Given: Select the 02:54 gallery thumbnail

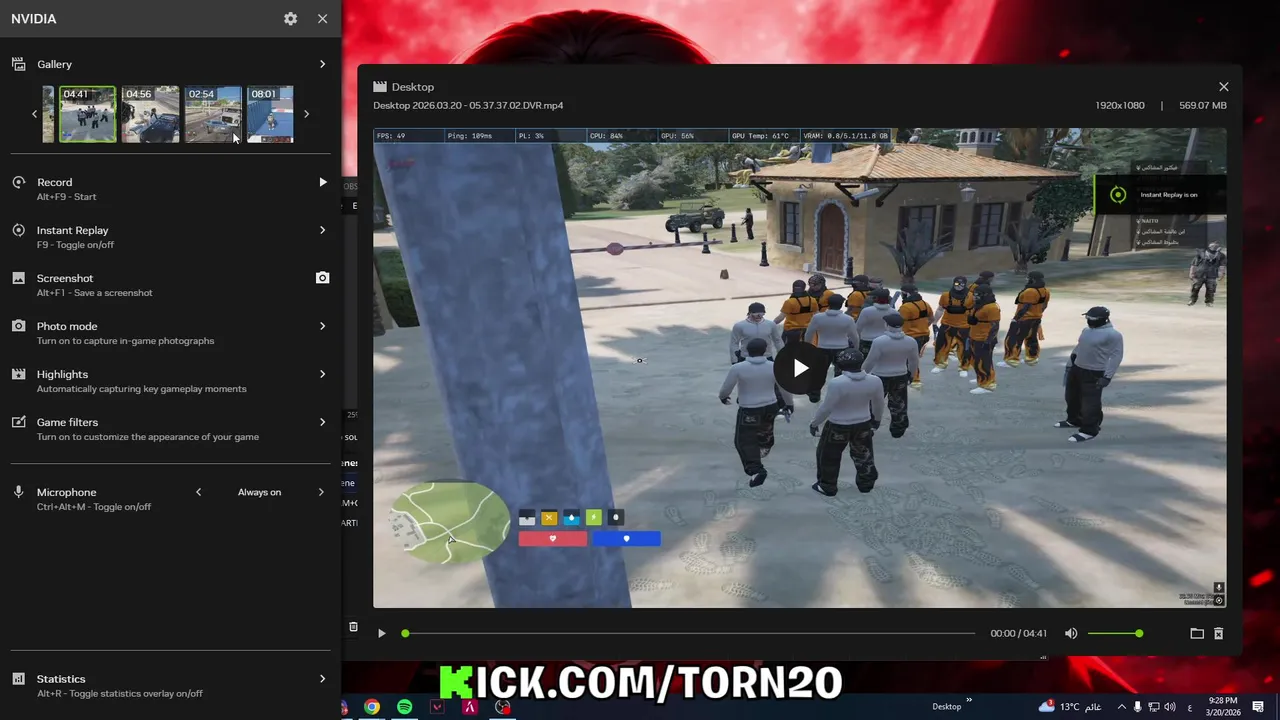Looking at the screenshot, I should tap(213, 114).
